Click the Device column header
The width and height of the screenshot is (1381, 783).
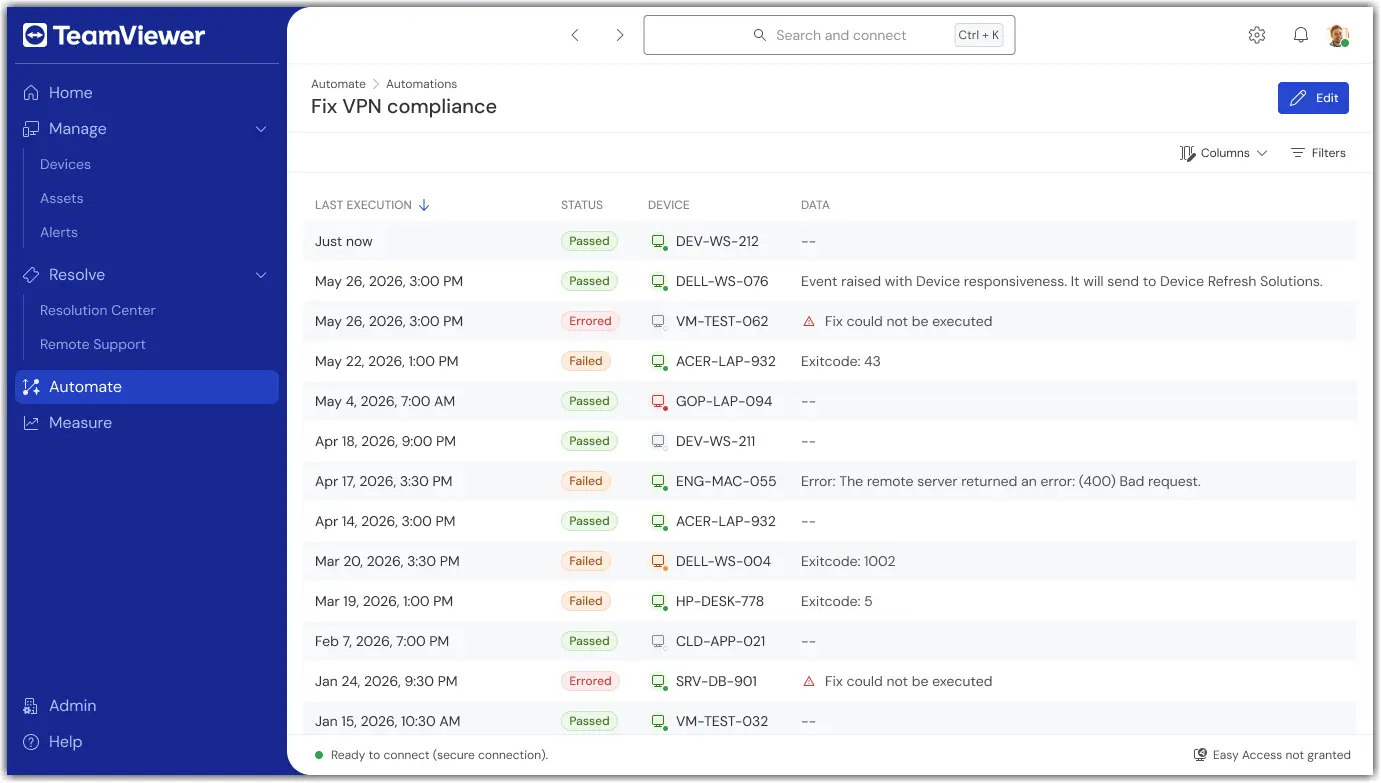(x=669, y=205)
